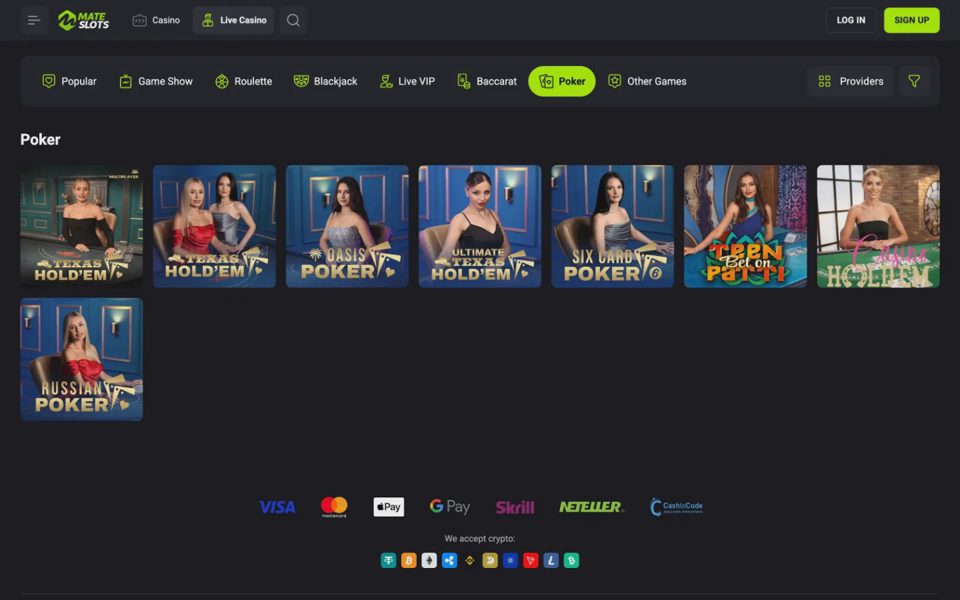Screen dimensions: 960x600
Task: Open the Russian Poker game
Action: (x=81, y=359)
